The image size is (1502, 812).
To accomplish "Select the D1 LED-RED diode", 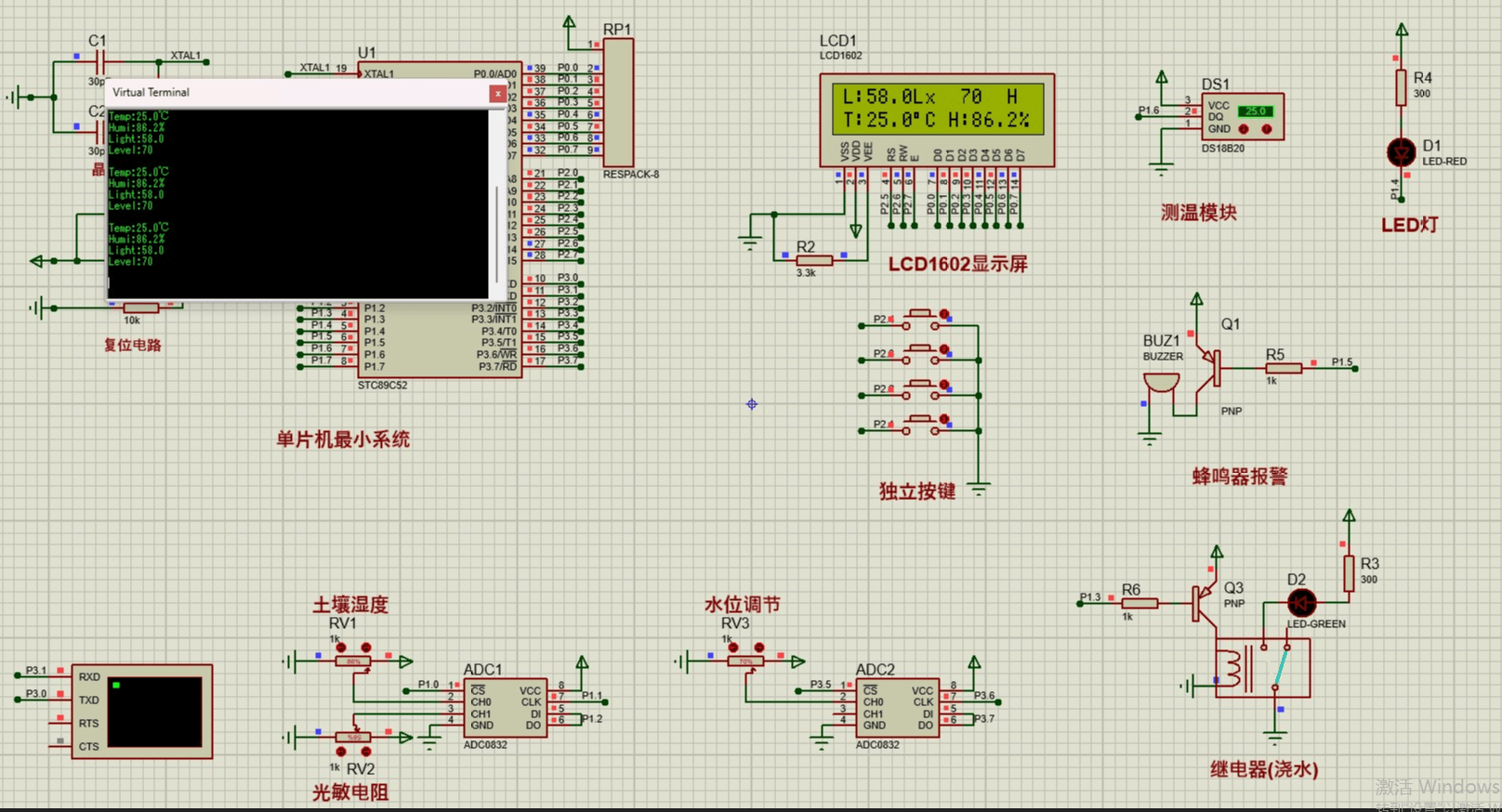I will 1400,151.
